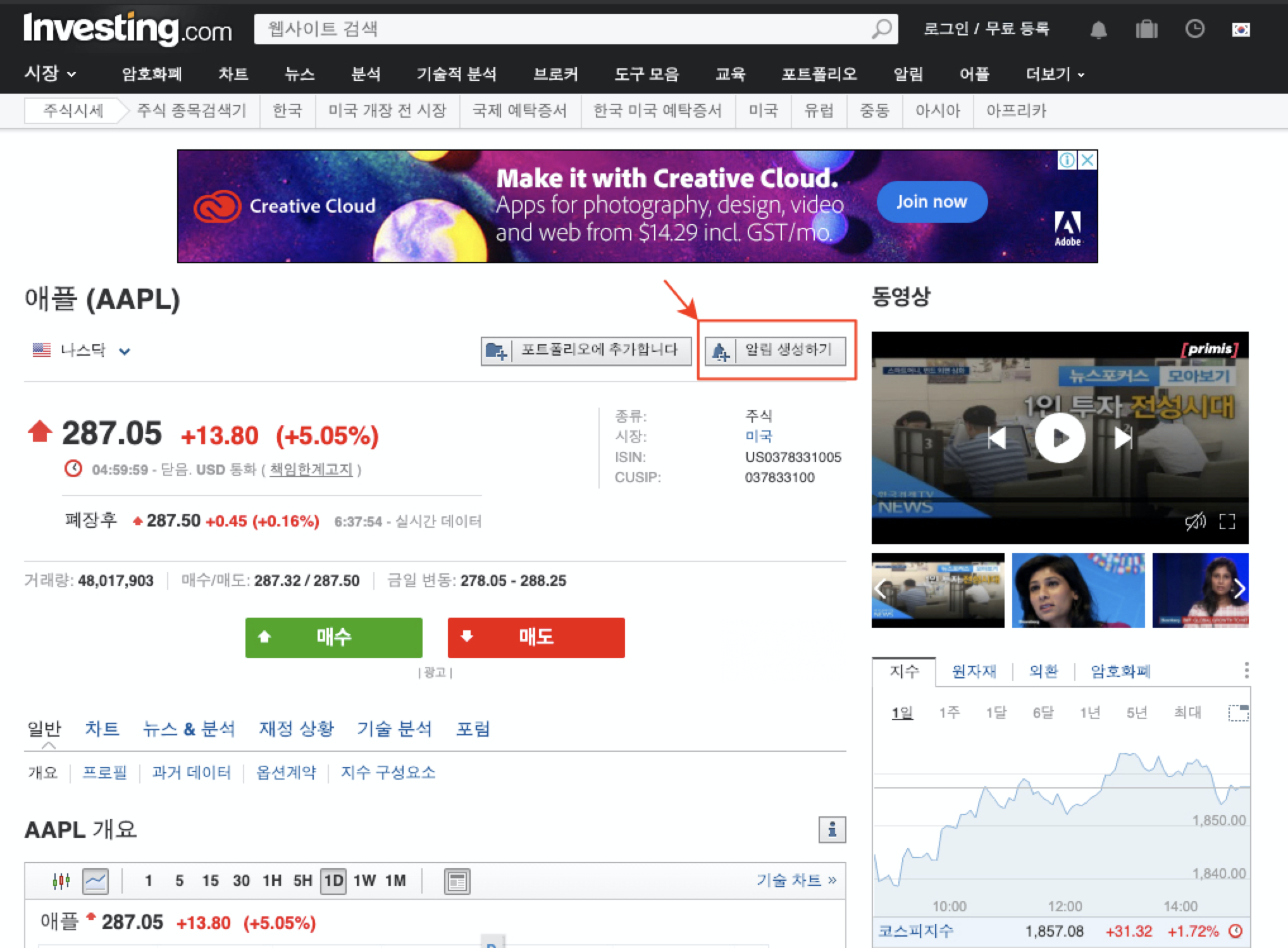Unmute the video player sound
Viewport: 1288px width, 948px height.
click(x=1194, y=521)
